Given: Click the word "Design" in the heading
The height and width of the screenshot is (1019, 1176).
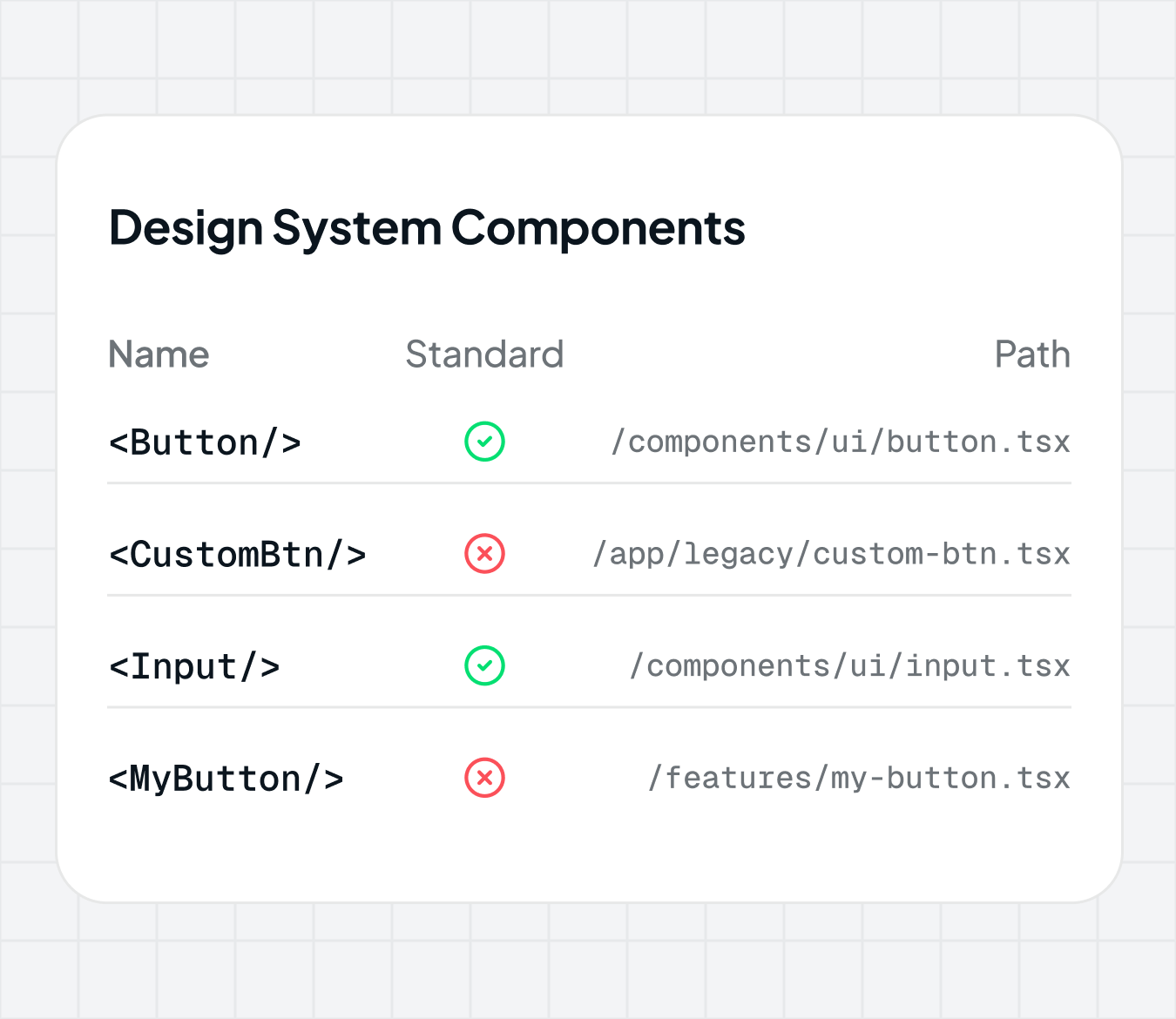Looking at the screenshot, I should point(186,228).
